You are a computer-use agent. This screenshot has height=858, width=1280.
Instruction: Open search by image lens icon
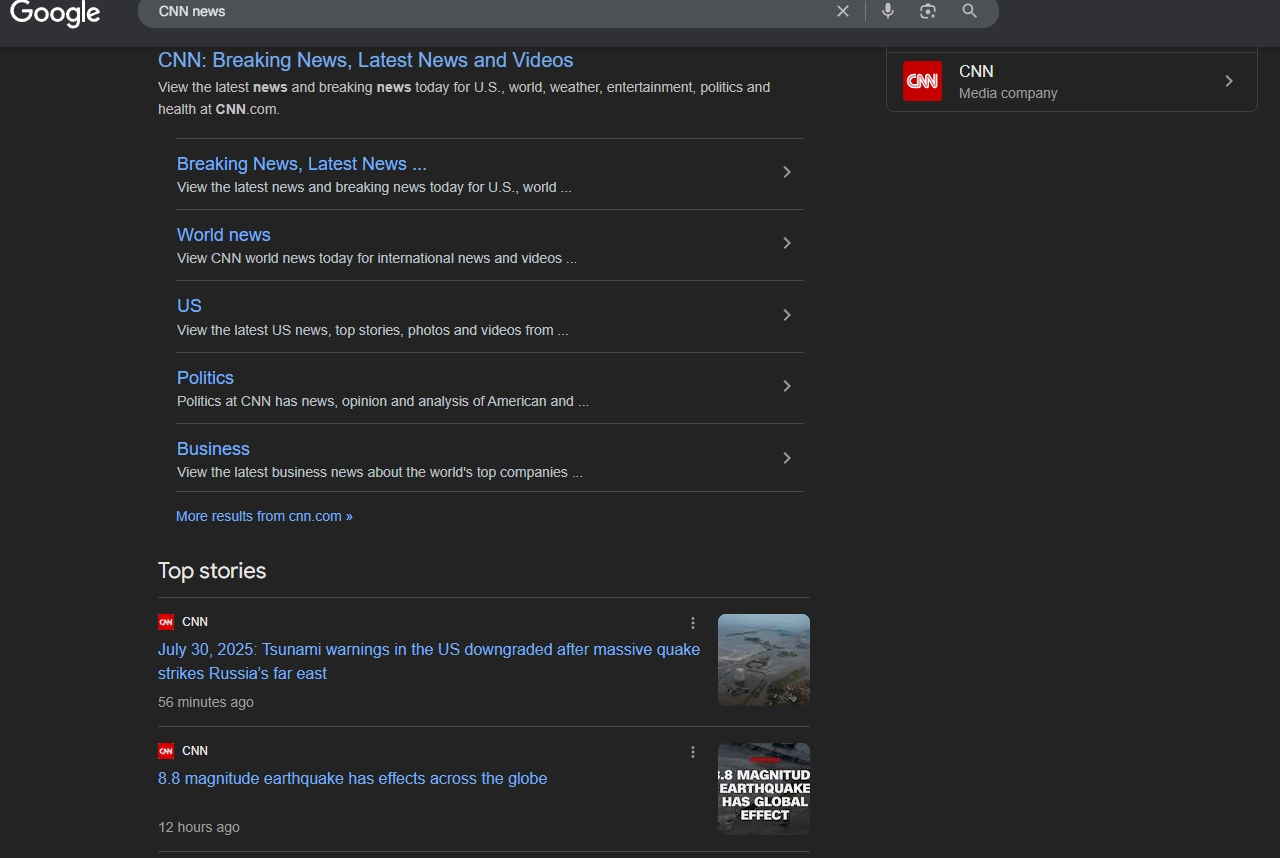click(928, 11)
